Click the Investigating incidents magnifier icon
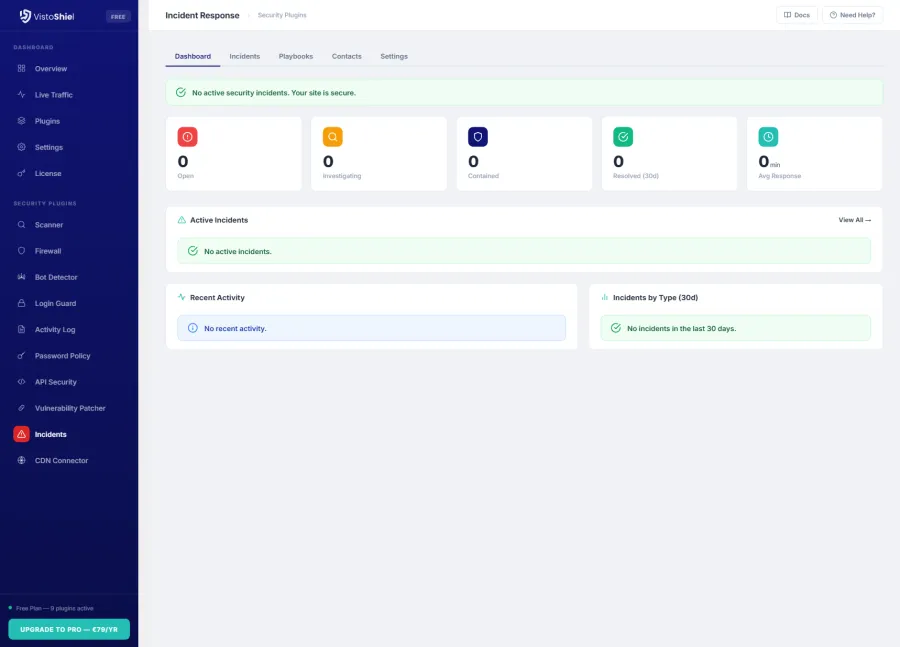Screen dimensions: 900x647 point(333,136)
